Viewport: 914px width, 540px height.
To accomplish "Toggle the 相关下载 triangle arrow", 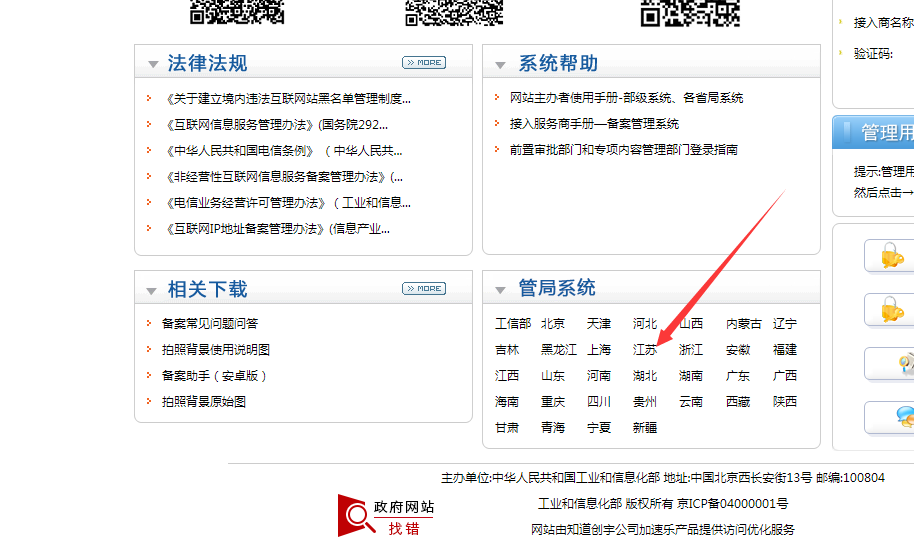I will pos(153,291).
